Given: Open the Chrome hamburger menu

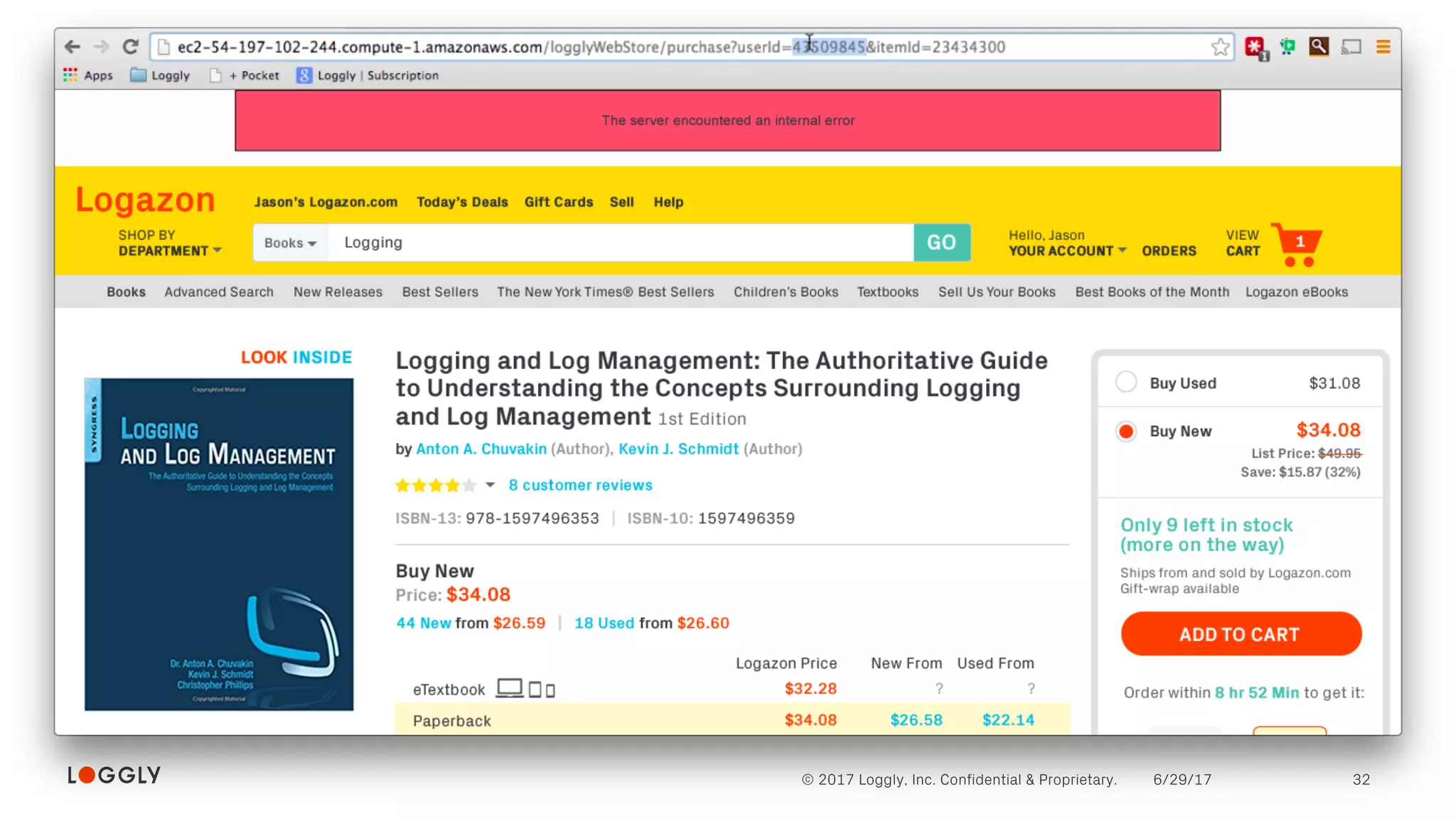Looking at the screenshot, I should click(x=1383, y=47).
